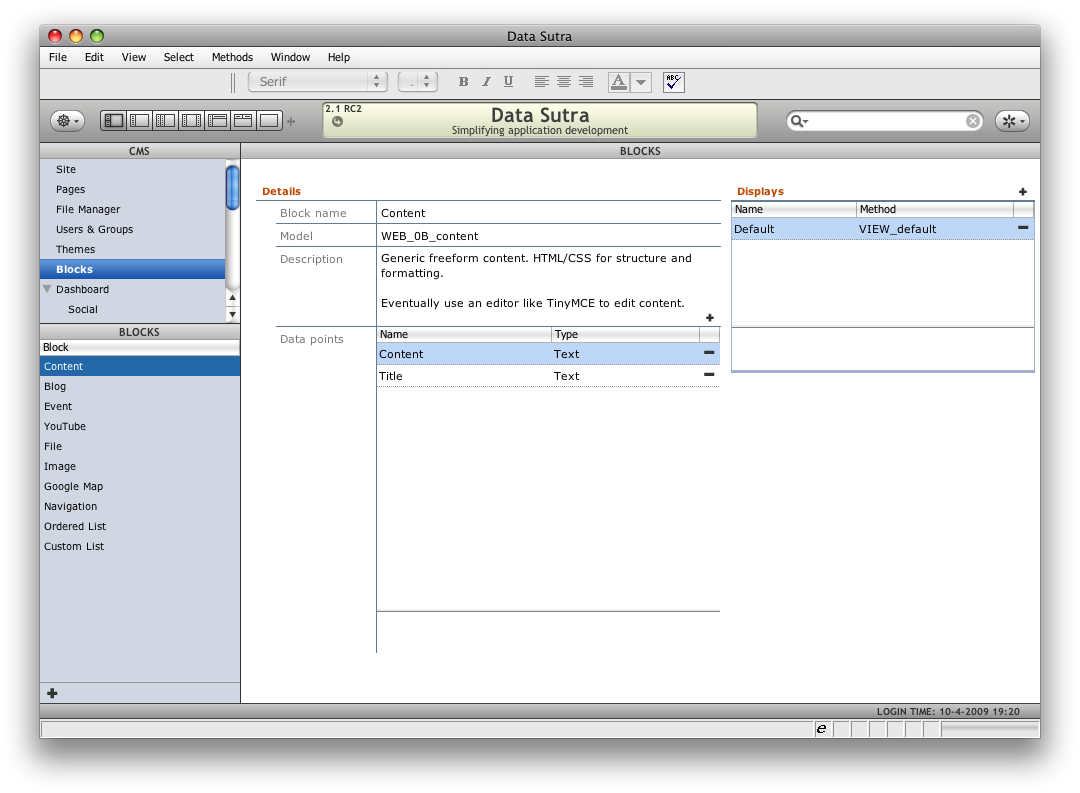Sort data points by Type column header

pyautogui.click(x=625, y=334)
